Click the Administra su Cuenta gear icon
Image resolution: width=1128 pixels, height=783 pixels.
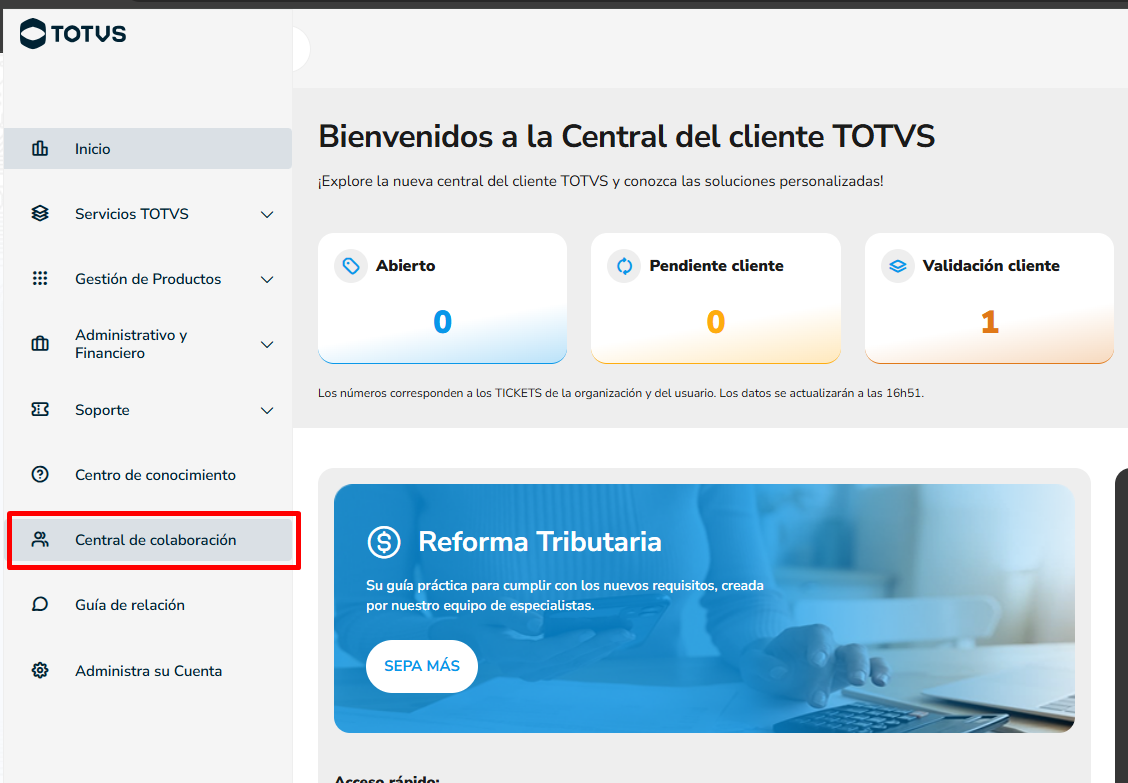40,671
